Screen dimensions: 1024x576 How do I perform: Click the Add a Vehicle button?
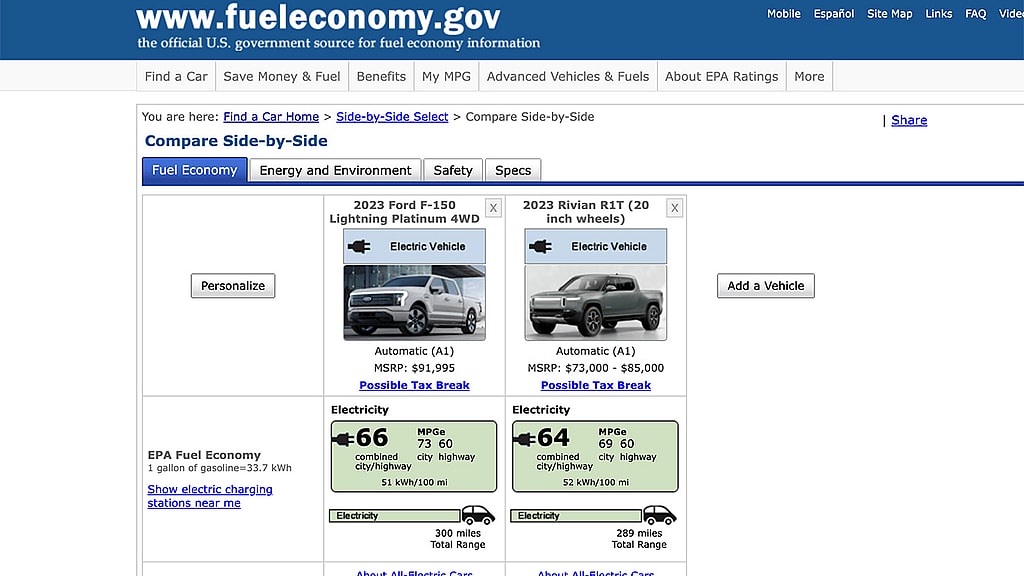(765, 286)
